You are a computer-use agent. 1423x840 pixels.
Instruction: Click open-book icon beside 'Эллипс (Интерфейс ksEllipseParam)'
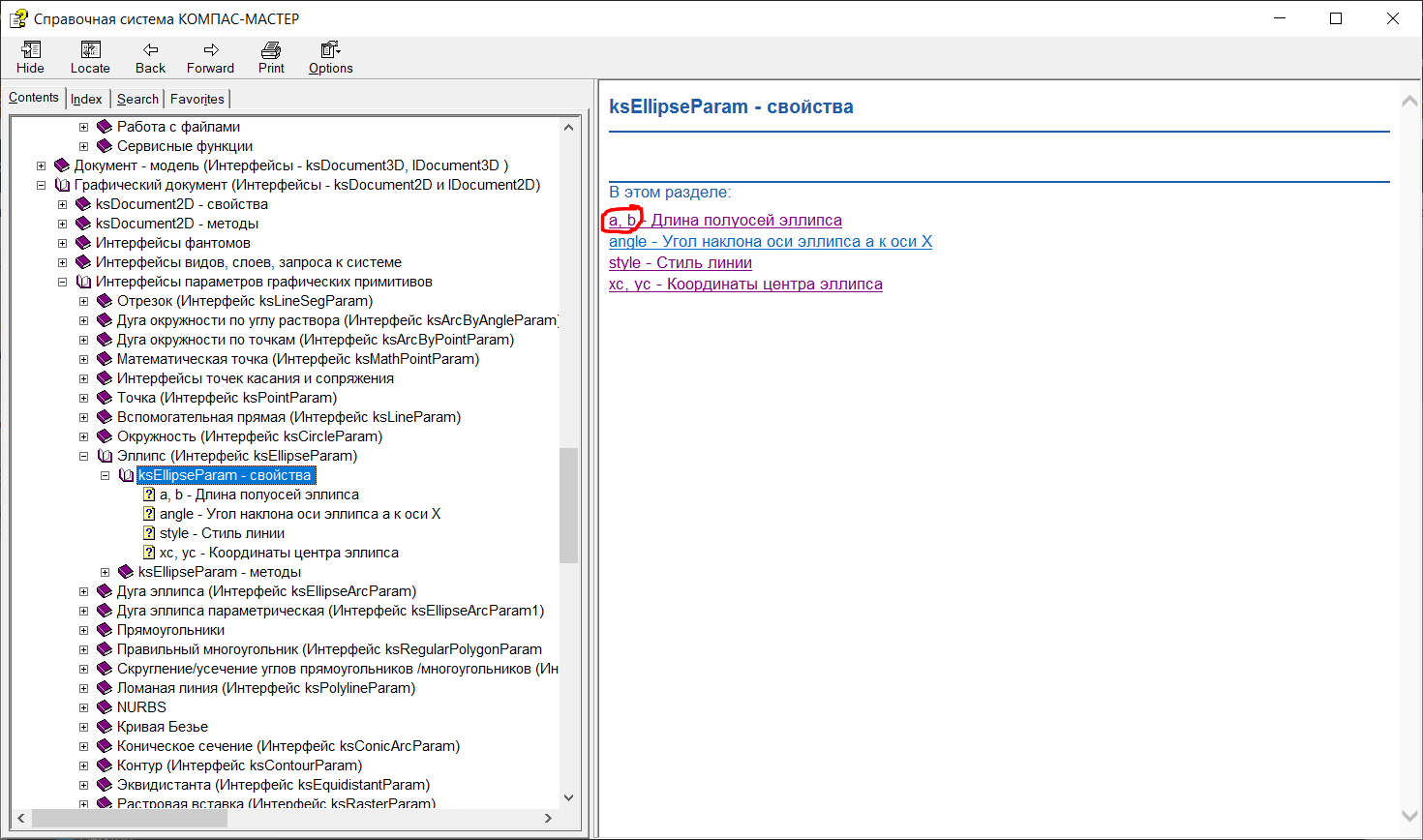click(x=105, y=456)
